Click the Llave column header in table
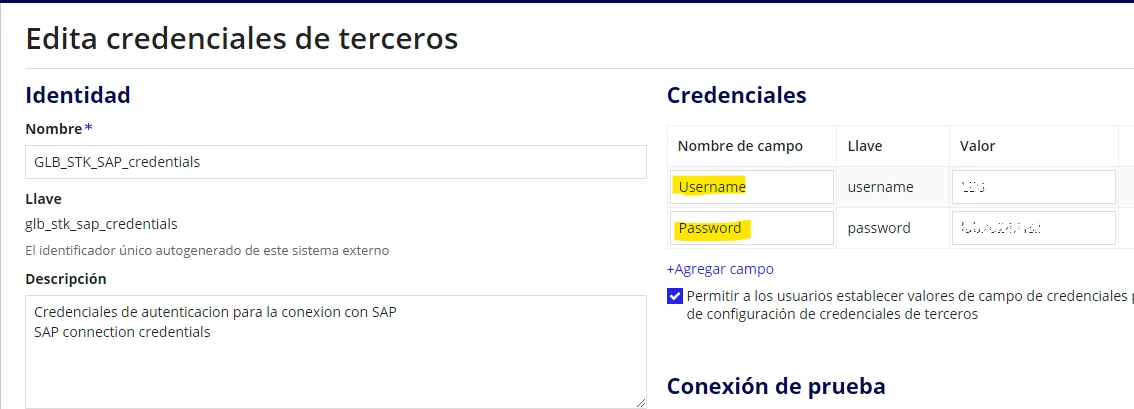 tap(865, 146)
